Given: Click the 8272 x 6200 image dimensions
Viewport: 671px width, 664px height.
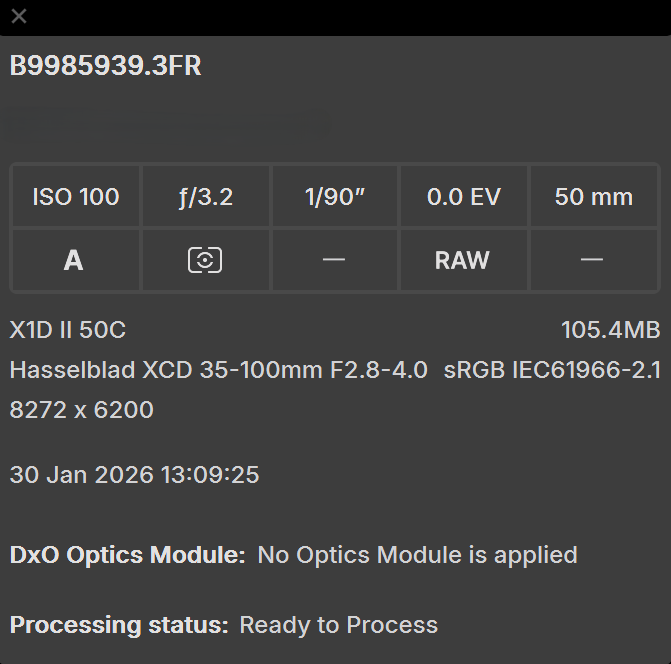Looking at the screenshot, I should [x=82, y=409].
